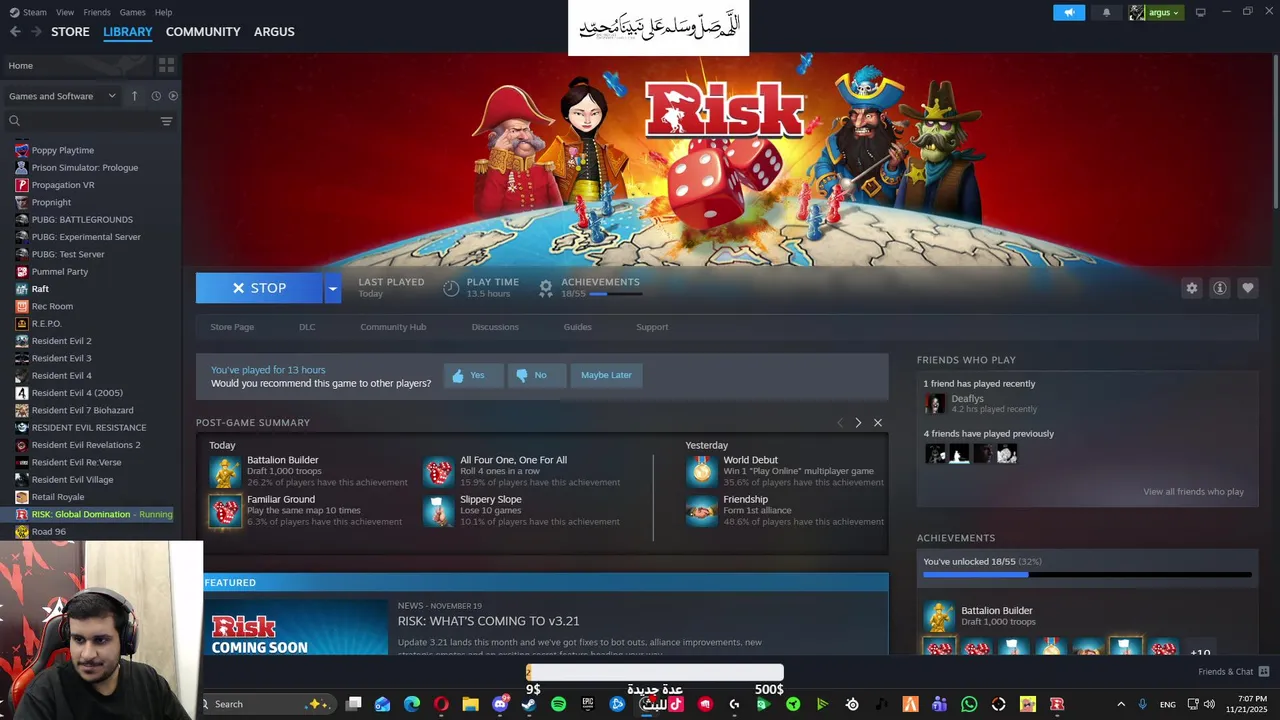Open the Familiar Ground achievement icon

tap(226, 510)
